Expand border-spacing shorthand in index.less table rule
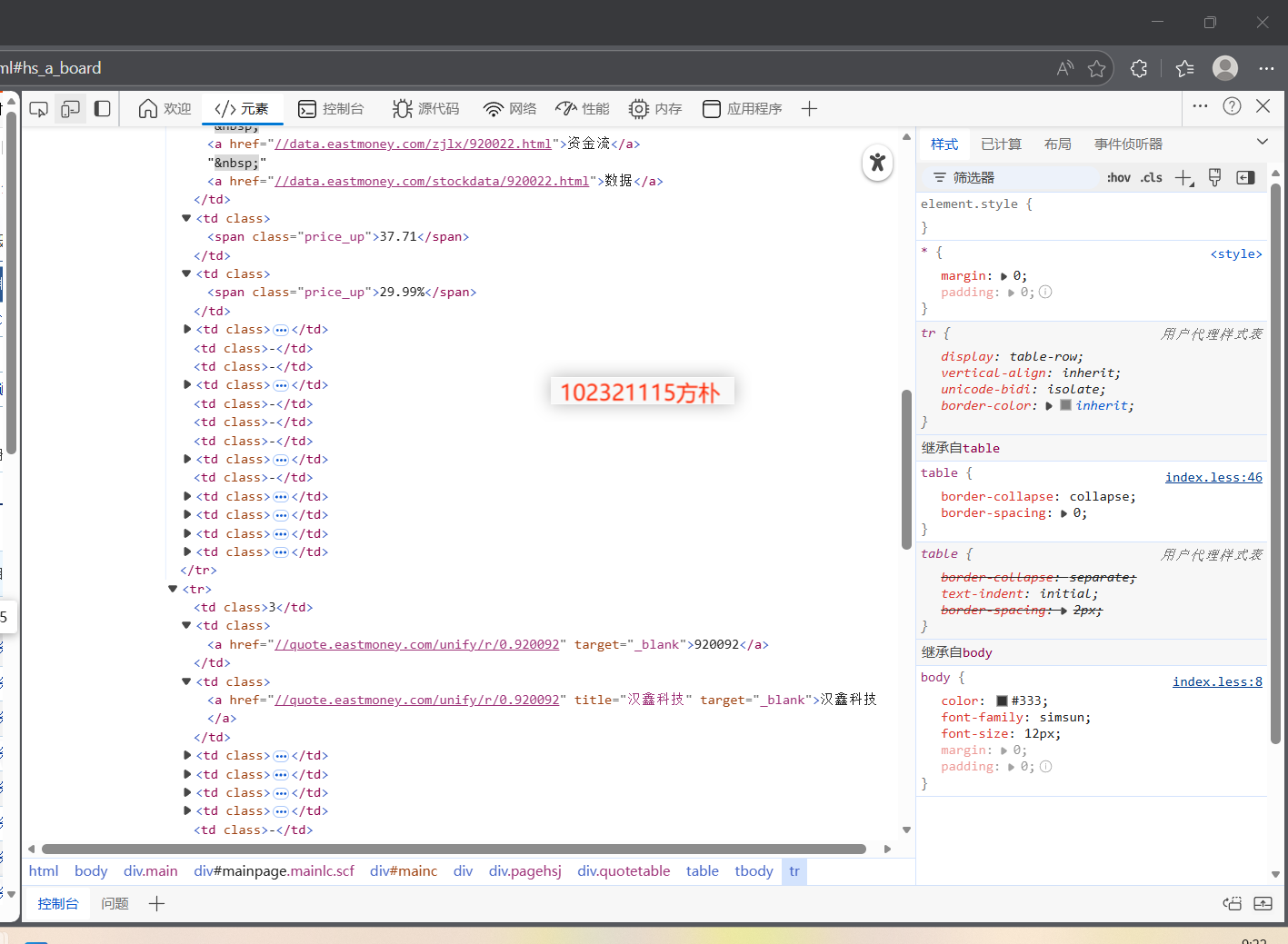 [x=1063, y=513]
